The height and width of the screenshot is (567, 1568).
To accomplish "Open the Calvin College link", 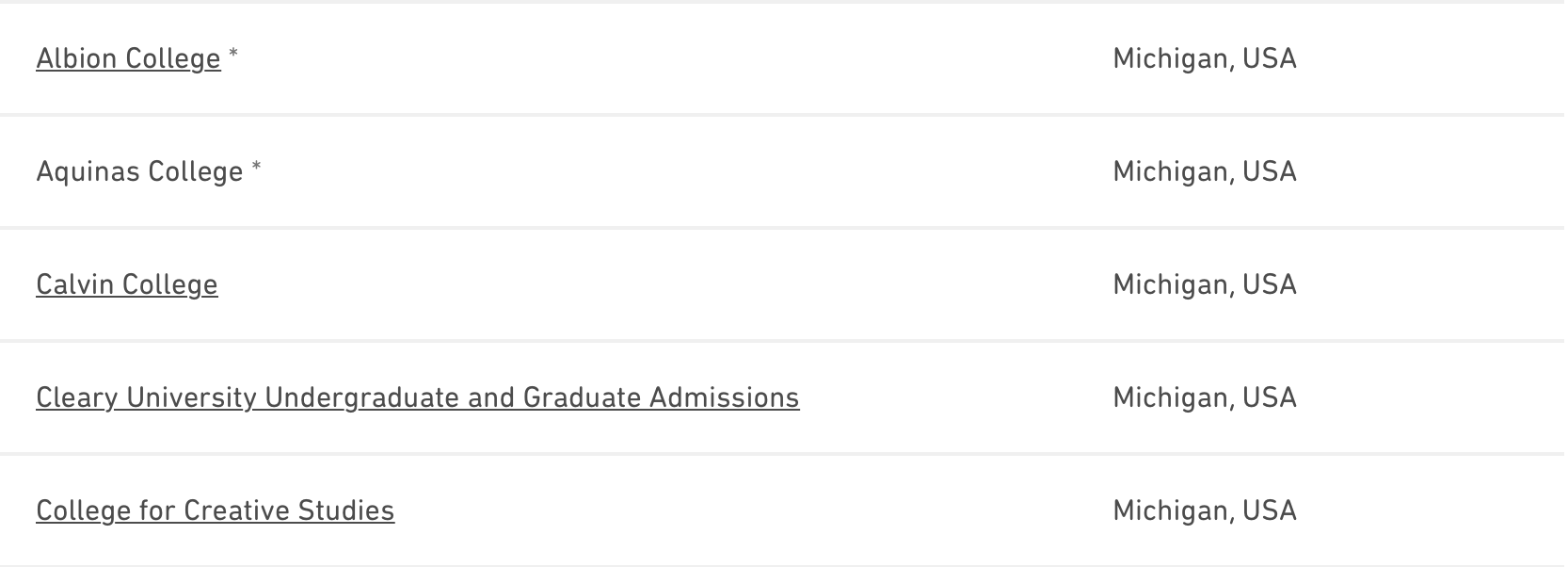I will coord(127,284).
